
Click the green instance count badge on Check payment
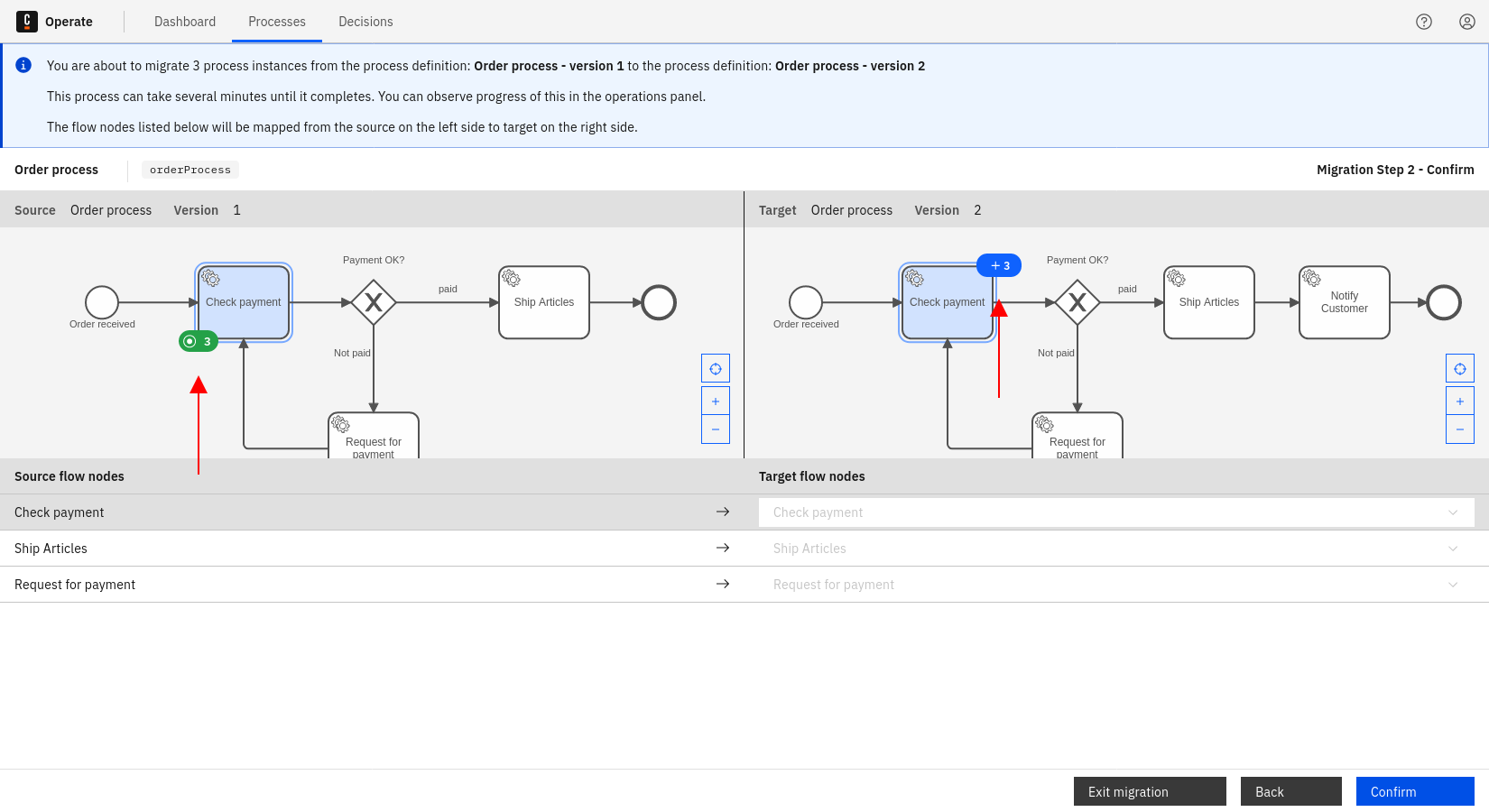click(x=198, y=341)
